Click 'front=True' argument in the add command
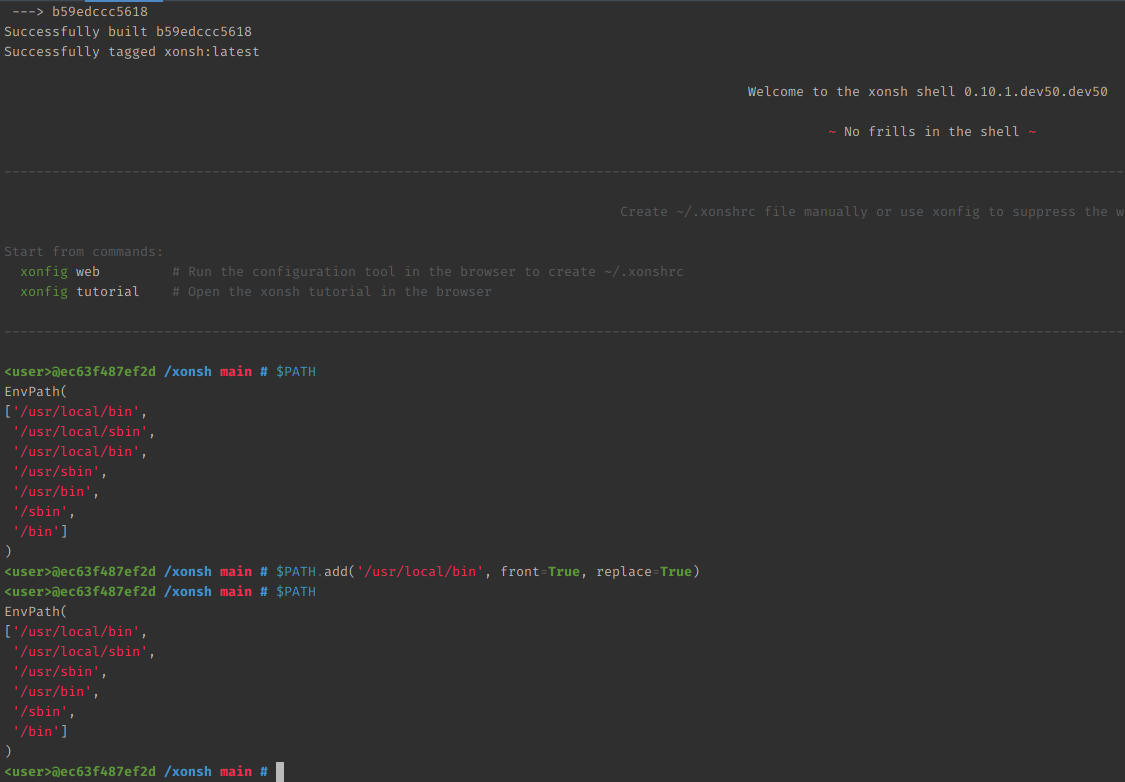 click(x=540, y=572)
